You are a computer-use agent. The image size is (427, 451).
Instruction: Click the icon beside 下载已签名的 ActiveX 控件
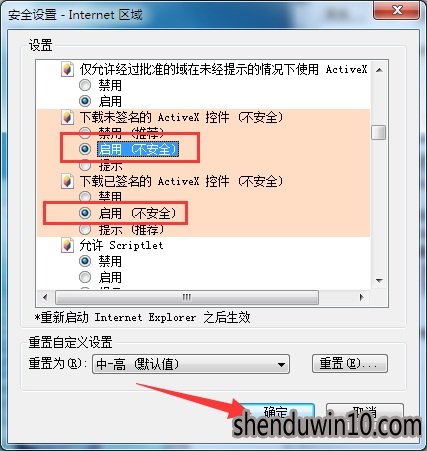67,181
